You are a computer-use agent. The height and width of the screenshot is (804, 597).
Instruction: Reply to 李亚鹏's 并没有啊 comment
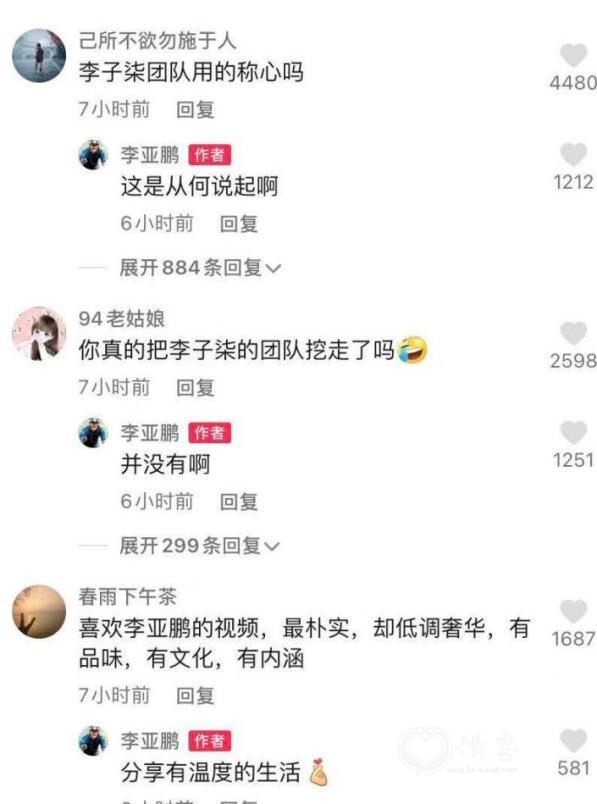(x=238, y=501)
